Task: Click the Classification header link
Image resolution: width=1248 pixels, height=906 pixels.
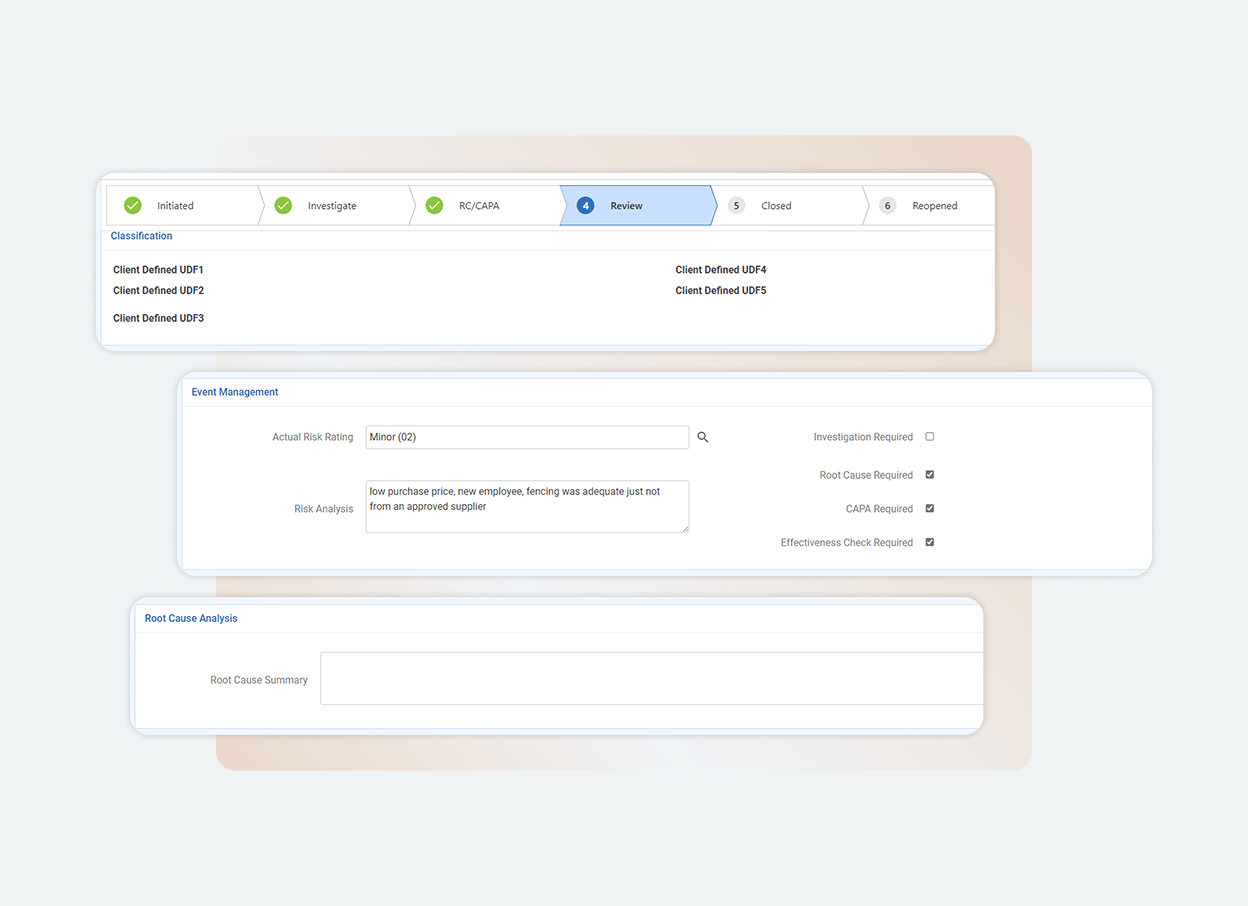Action: [x=140, y=235]
